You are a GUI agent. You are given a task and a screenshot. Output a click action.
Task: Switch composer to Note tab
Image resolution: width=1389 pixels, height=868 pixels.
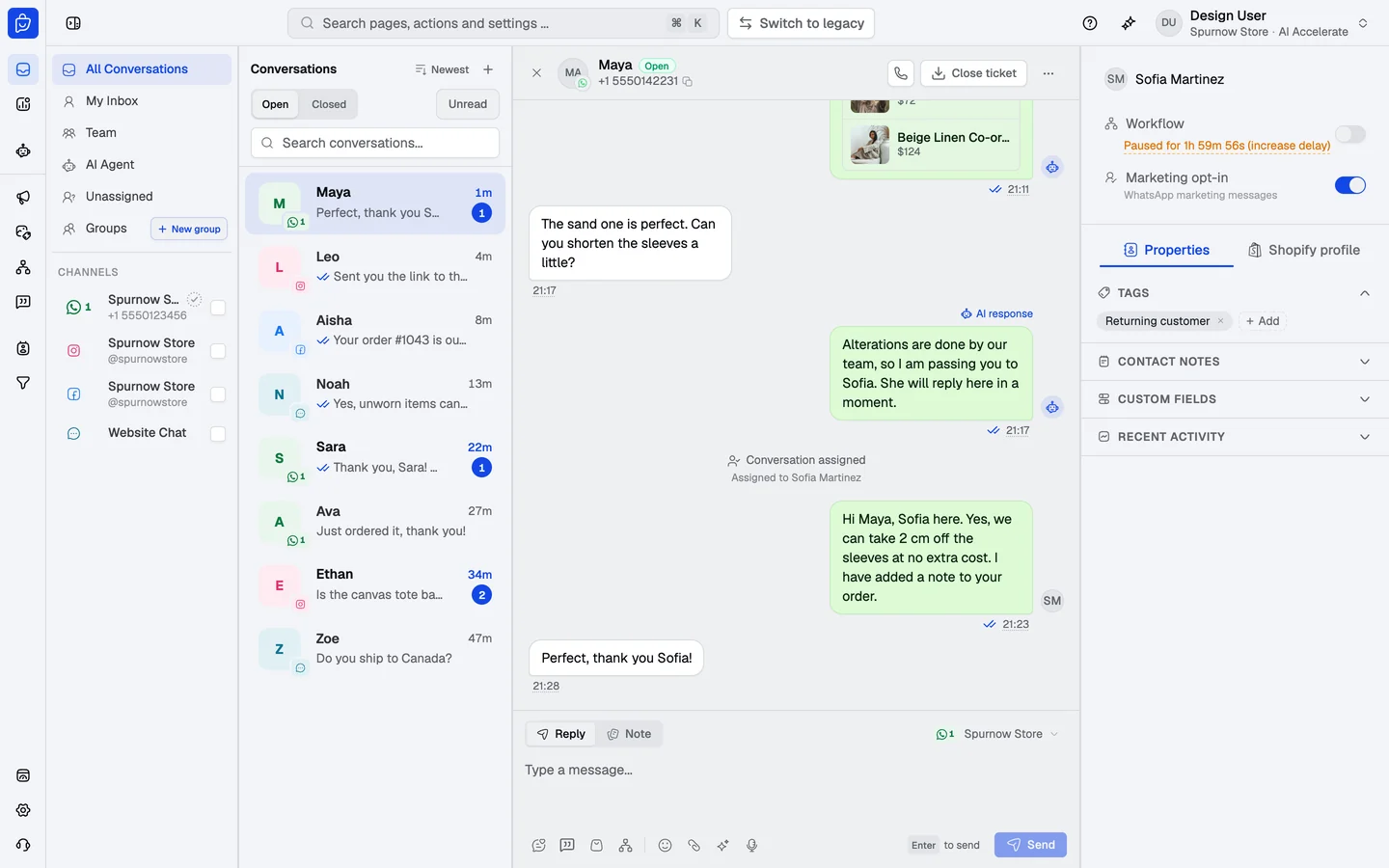coord(629,734)
